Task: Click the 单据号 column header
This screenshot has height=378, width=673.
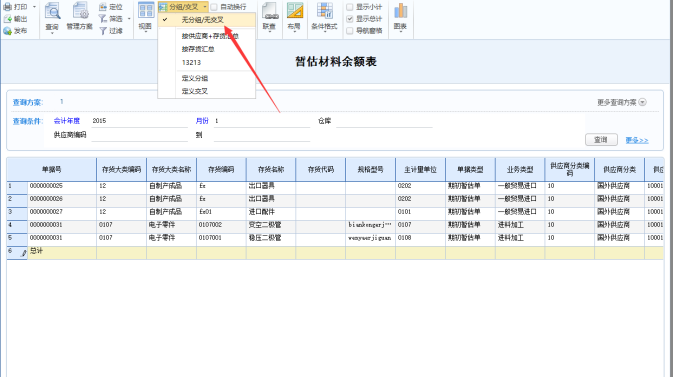Action: pyautogui.click(x=52, y=169)
